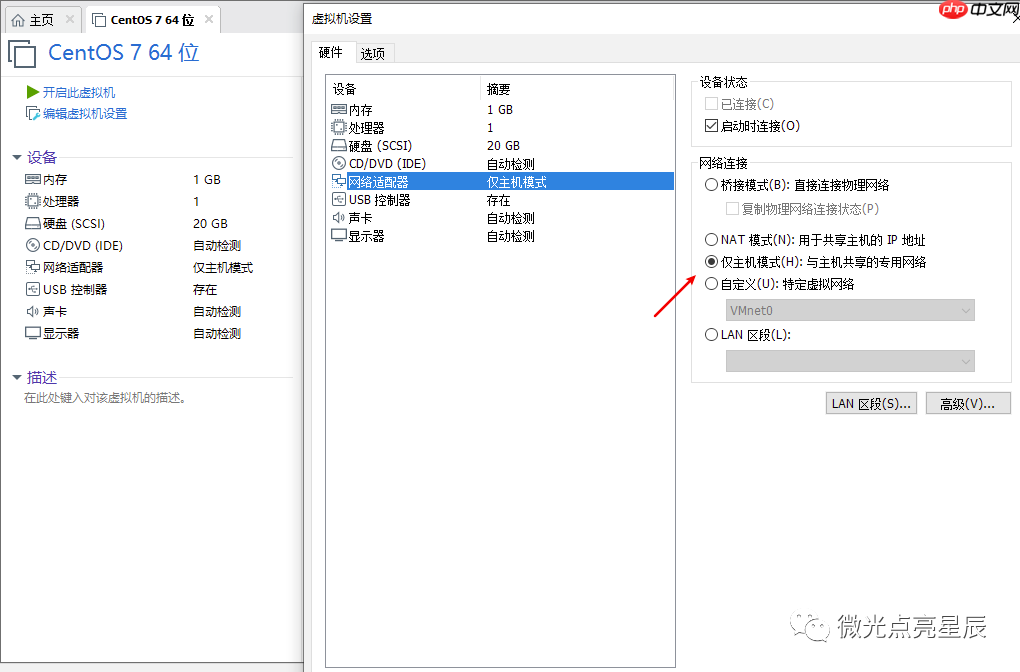This screenshot has height=672, width=1020.
Task: Select 仅主机模式(H) radio button
Action: click(711, 262)
